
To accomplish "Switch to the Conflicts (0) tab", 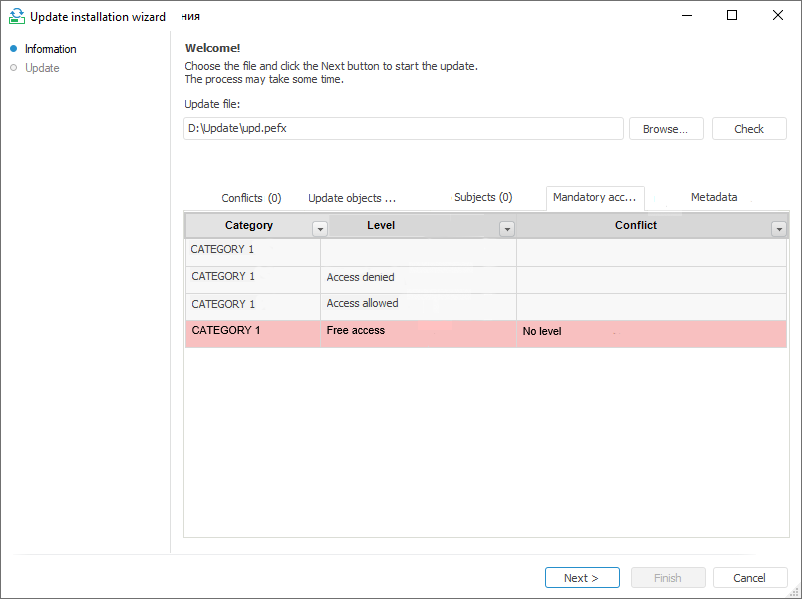I will click(x=251, y=198).
